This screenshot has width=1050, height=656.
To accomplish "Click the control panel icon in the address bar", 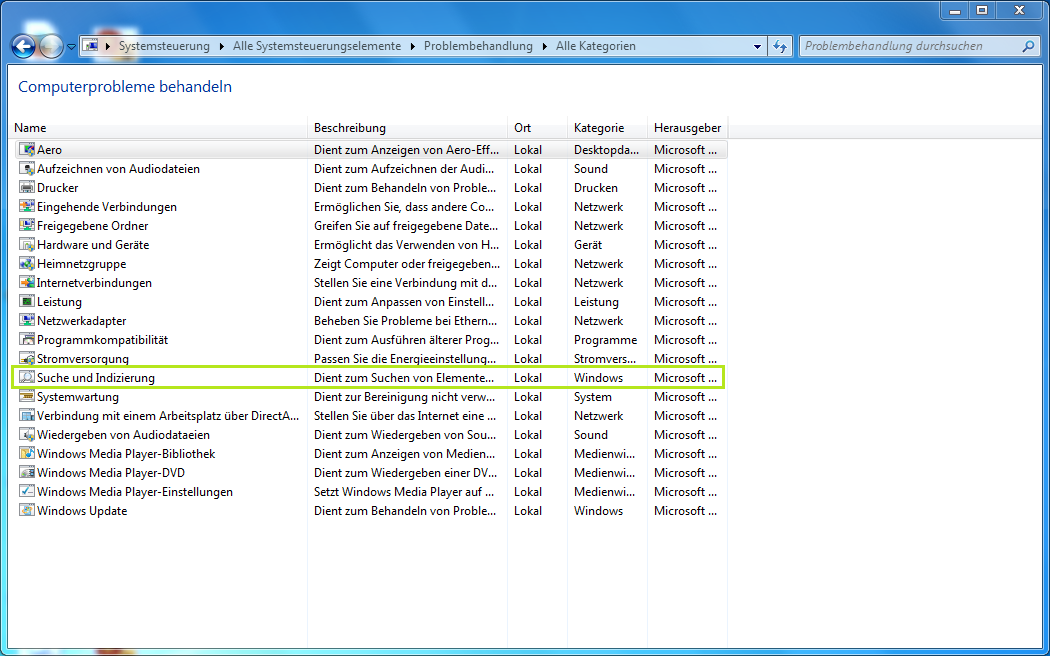I will [x=90, y=46].
